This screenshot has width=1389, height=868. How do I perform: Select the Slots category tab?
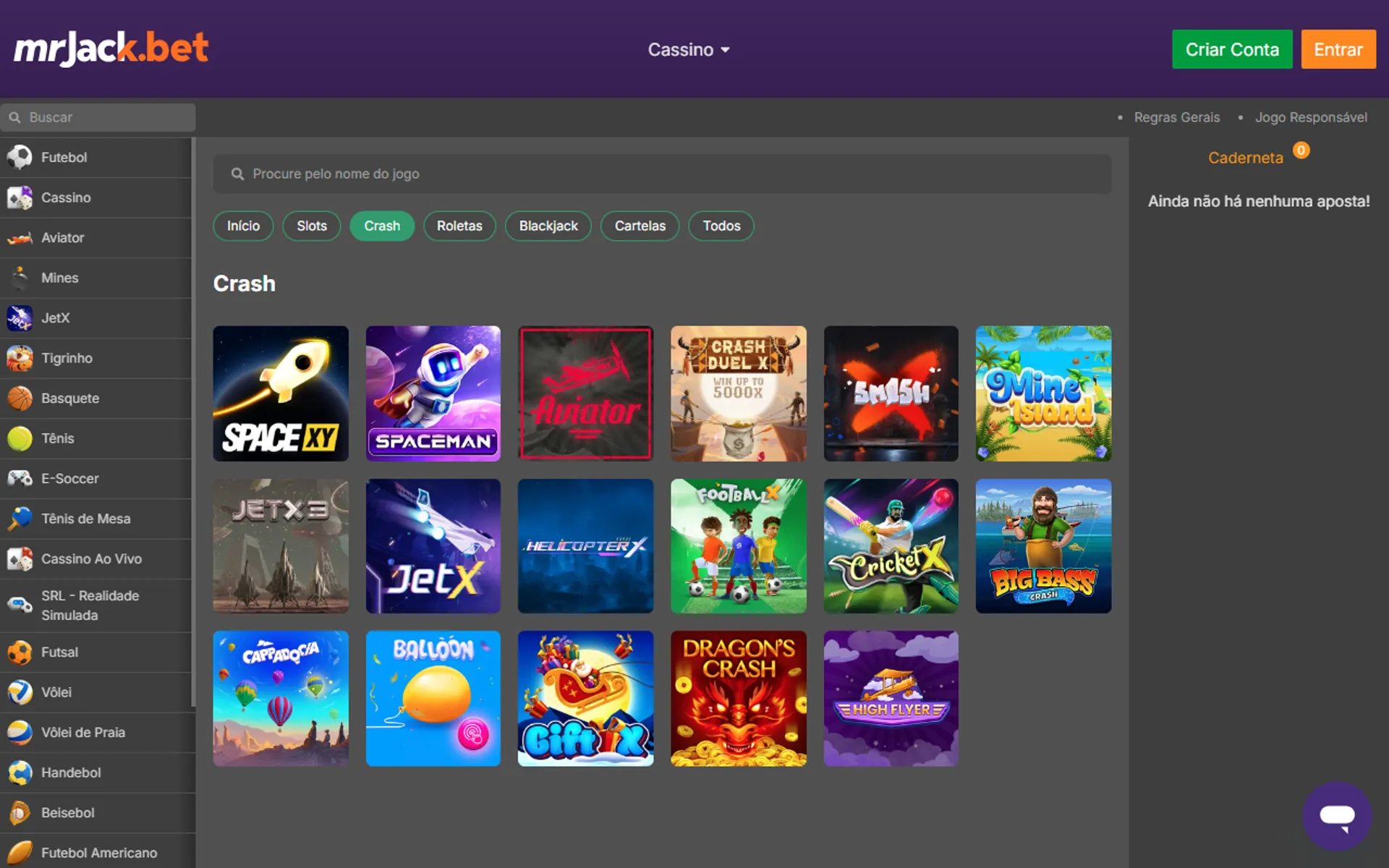click(x=312, y=226)
